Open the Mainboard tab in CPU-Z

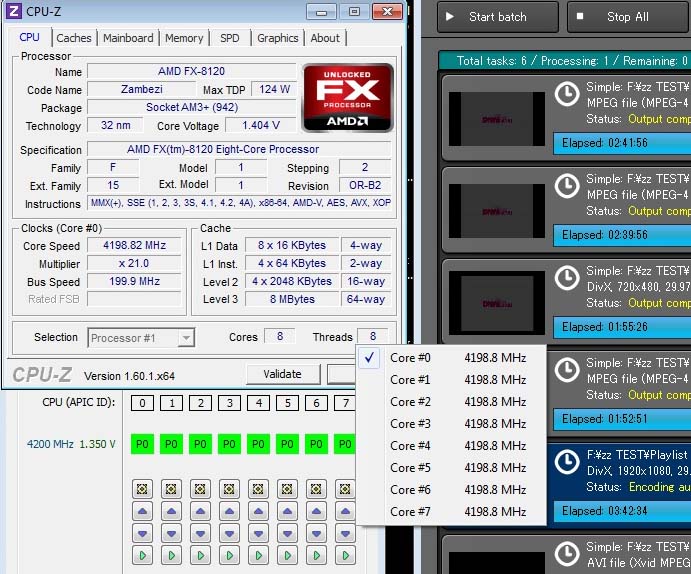pos(128,38)
